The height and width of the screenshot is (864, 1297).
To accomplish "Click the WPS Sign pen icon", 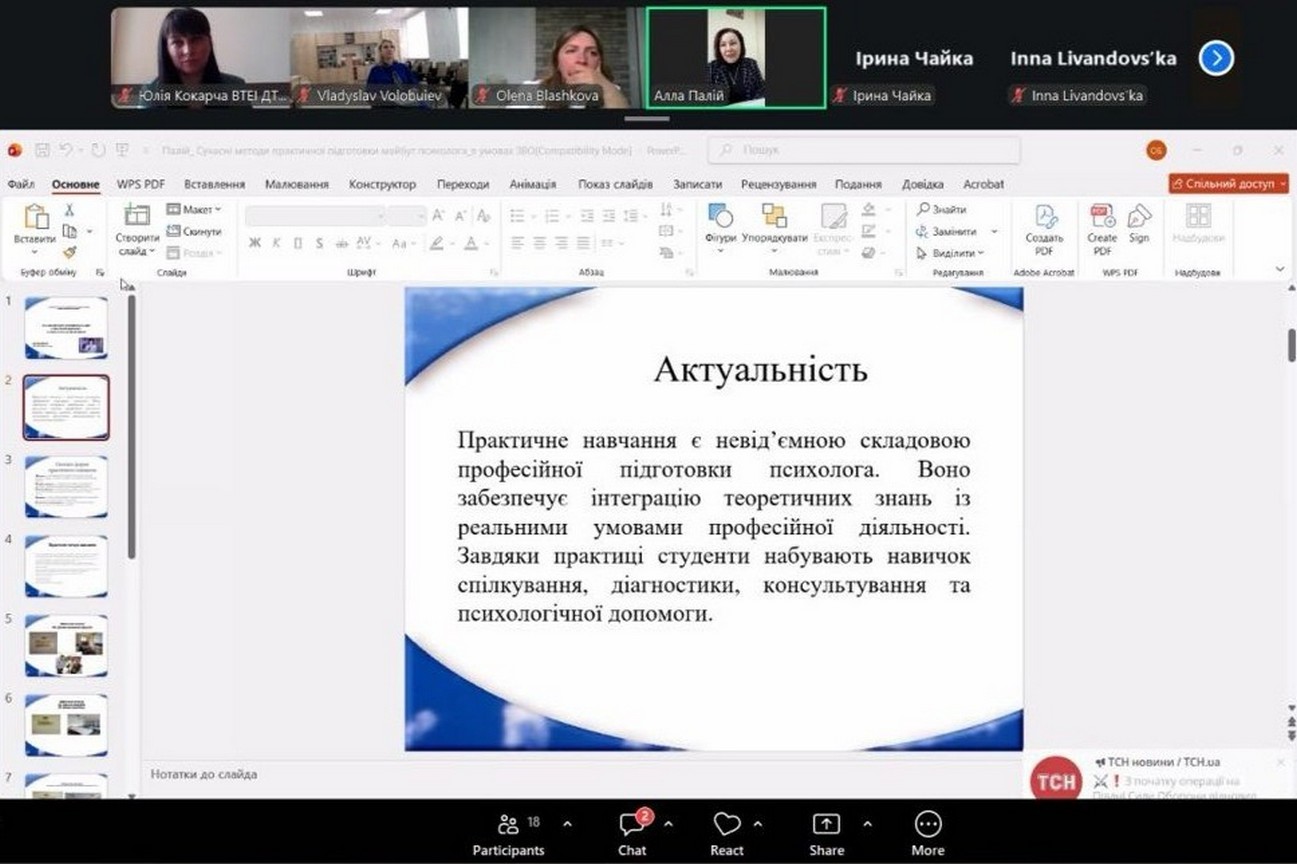I will click(x=1139, y=217).
